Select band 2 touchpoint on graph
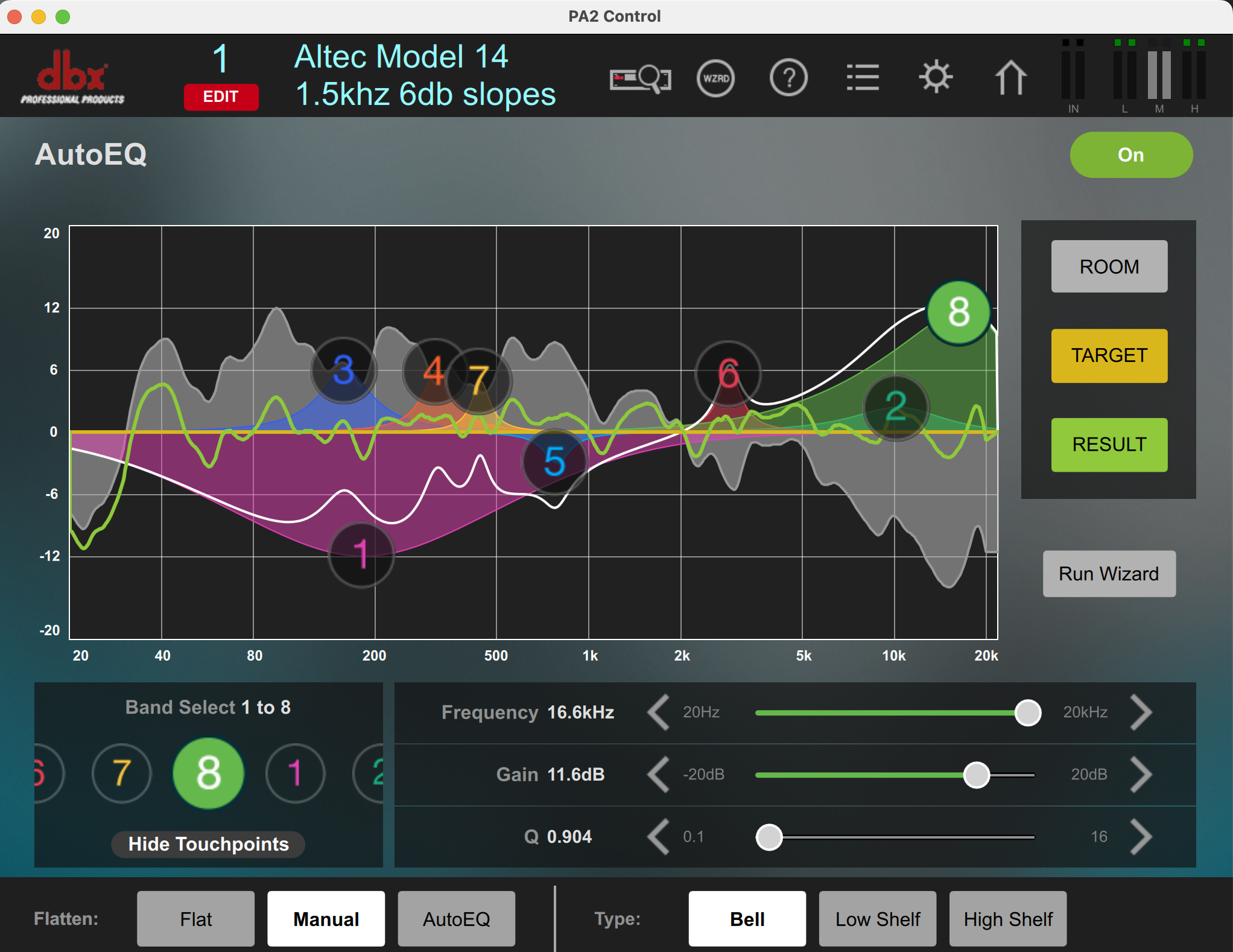 896,407
